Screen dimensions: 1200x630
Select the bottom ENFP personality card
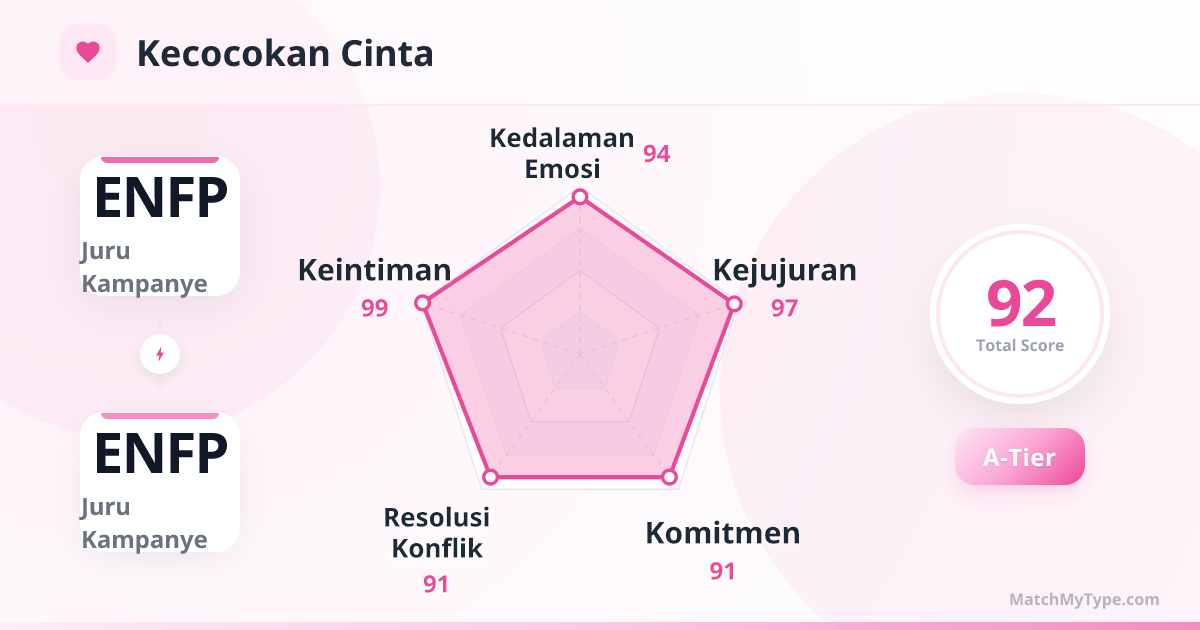(160, 482)
